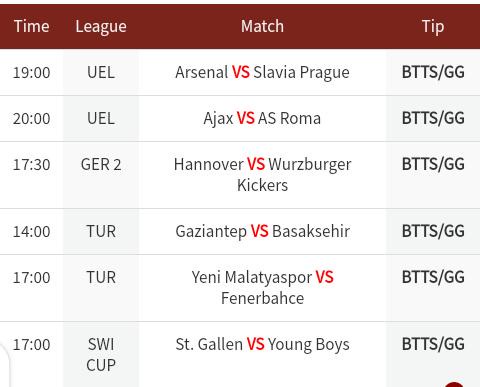This screenshot has height=387, width=480.
Task: Click the BTTS/GG tip for Ajax match
Action: click(x=433, y=118)
